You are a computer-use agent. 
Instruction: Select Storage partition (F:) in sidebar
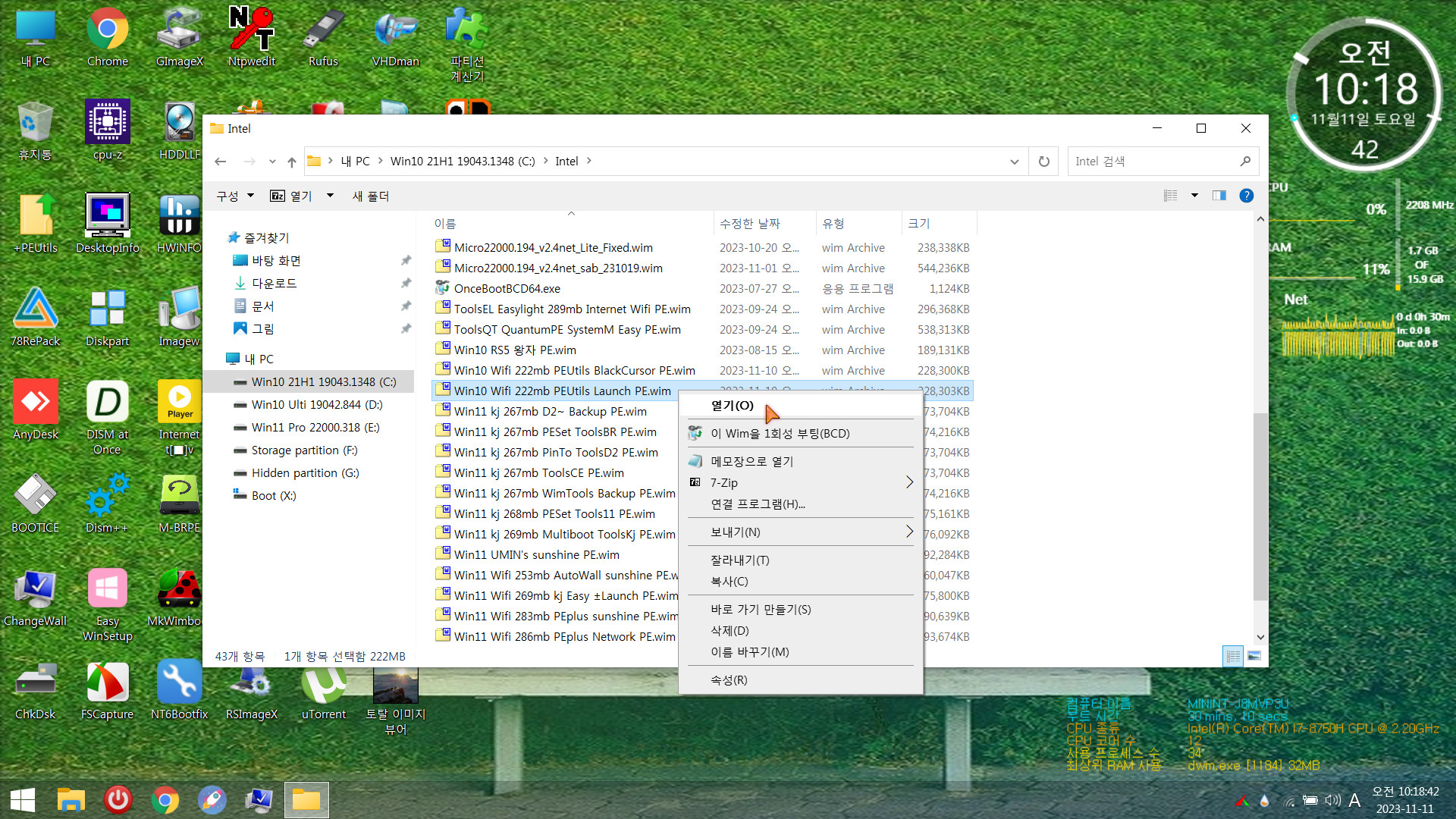pyautogui.click(x=304, y=450)
